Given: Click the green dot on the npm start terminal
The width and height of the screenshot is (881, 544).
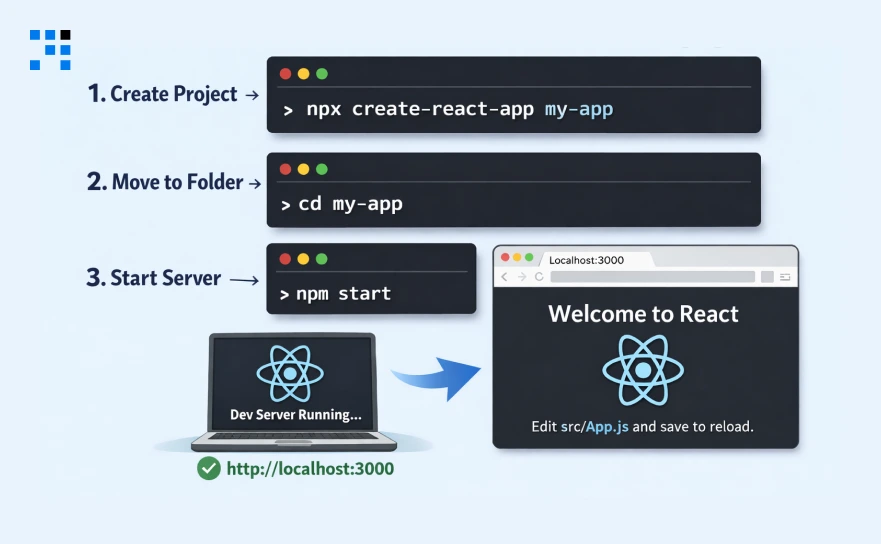Looking at the screenshot, I should pos(322,259).
